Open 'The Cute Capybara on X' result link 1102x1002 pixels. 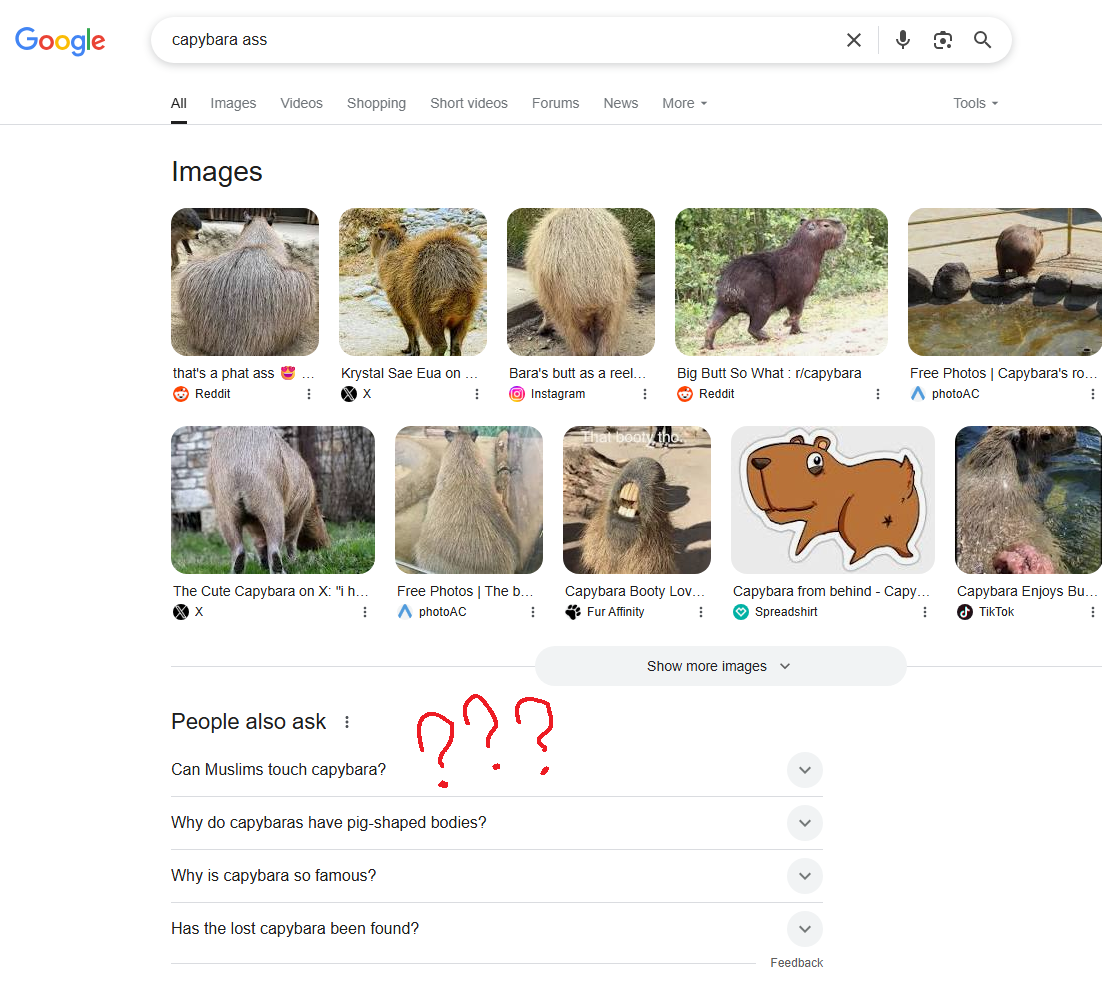click(x=271, y=592)
